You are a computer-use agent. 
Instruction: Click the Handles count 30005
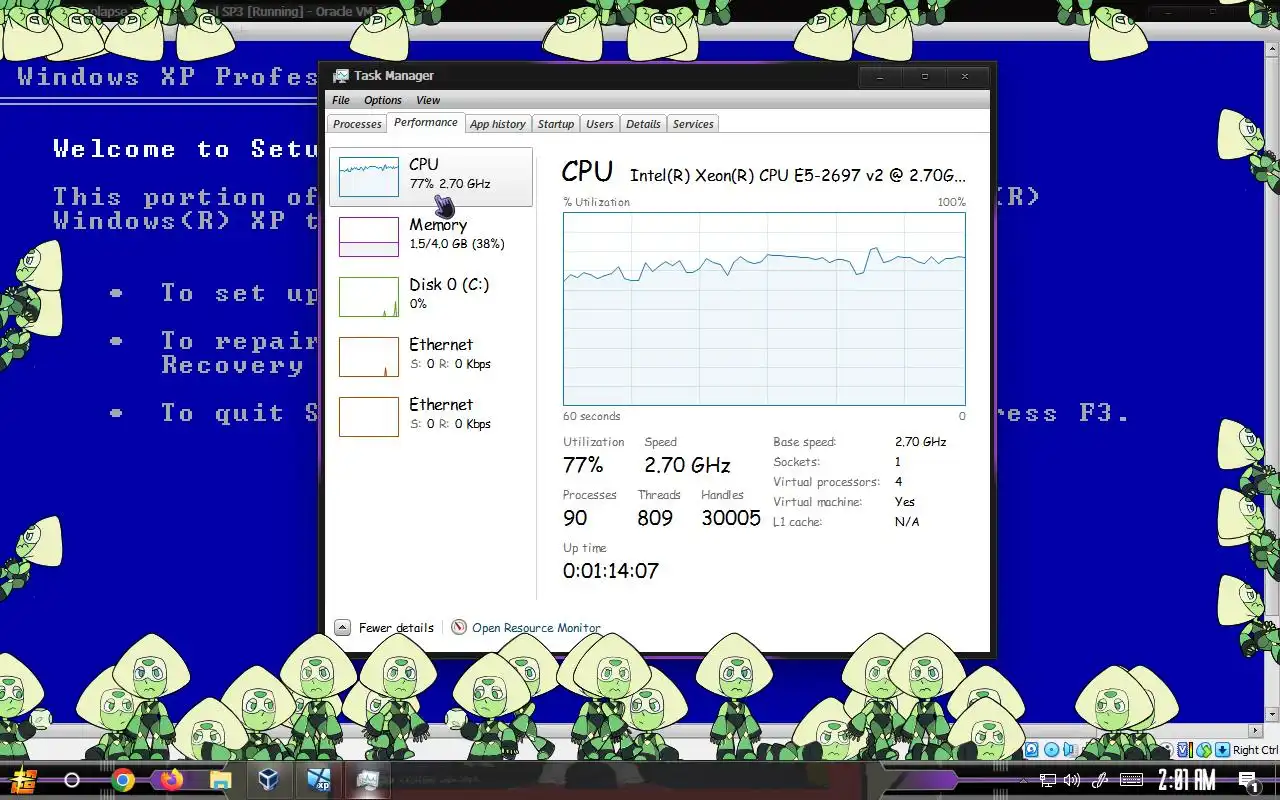731,518
